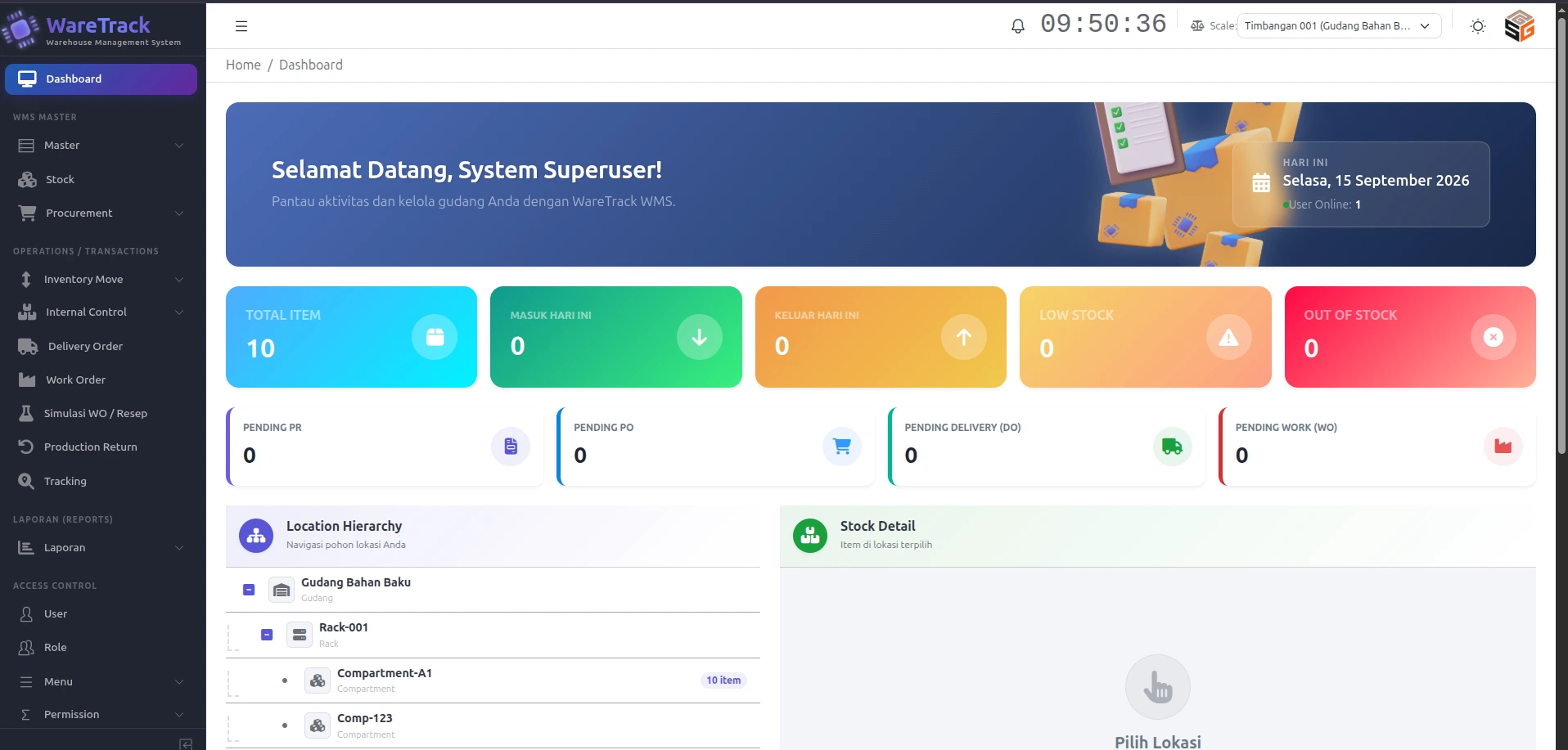Click the WareTrack logo title
Image resolution: width=1568 pixels, height=750 pixels.
(98, 25)
